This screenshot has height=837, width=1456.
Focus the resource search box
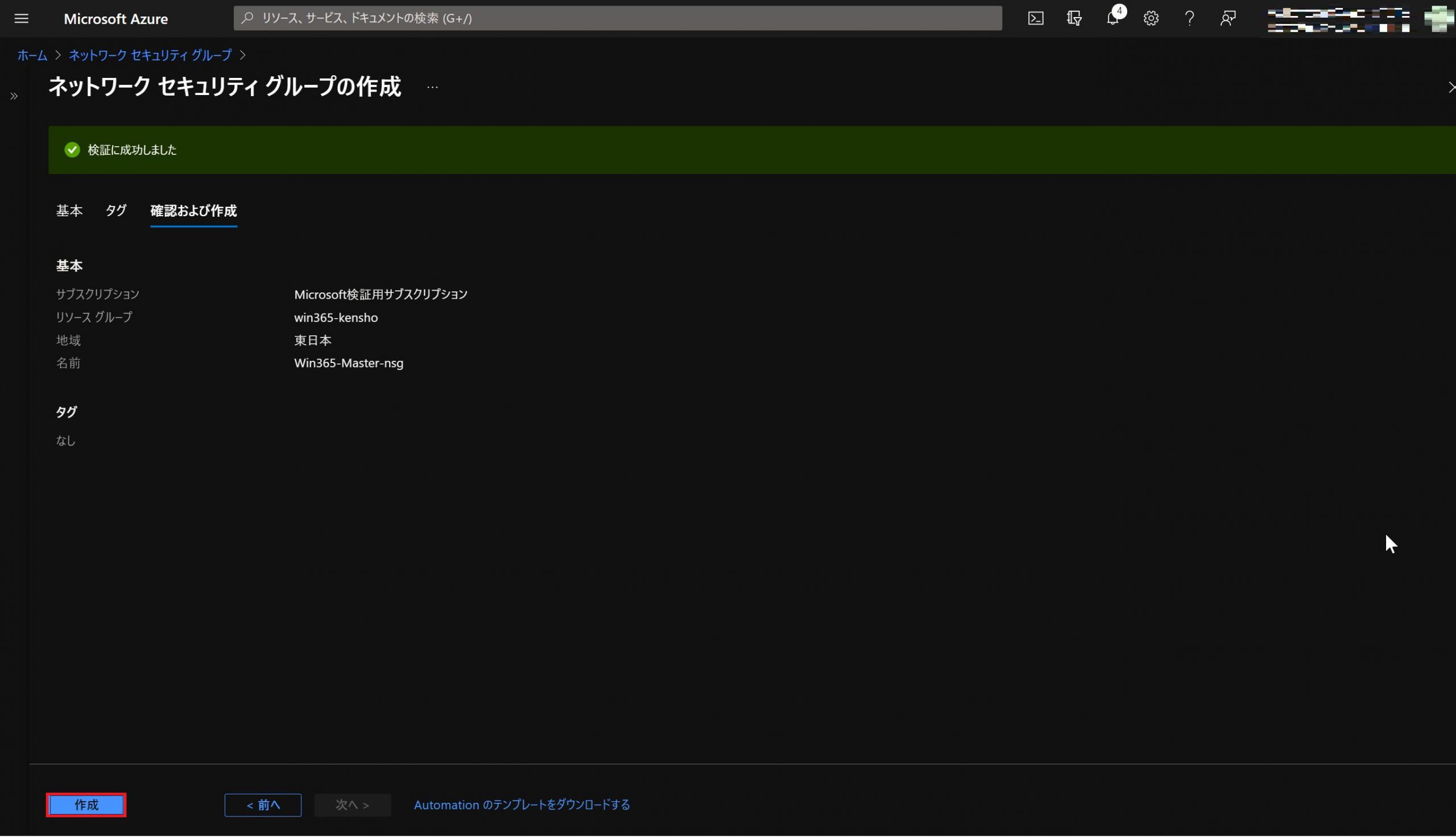(618, 18)
